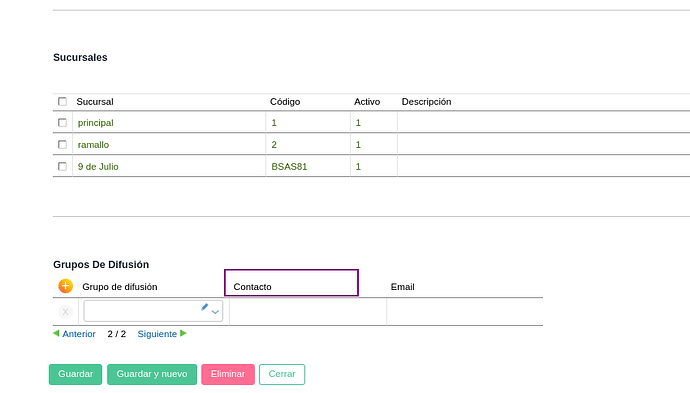Viewport: 690px width, 393px height.
Task: Check the box for principal branch
Action: point(62,123)
